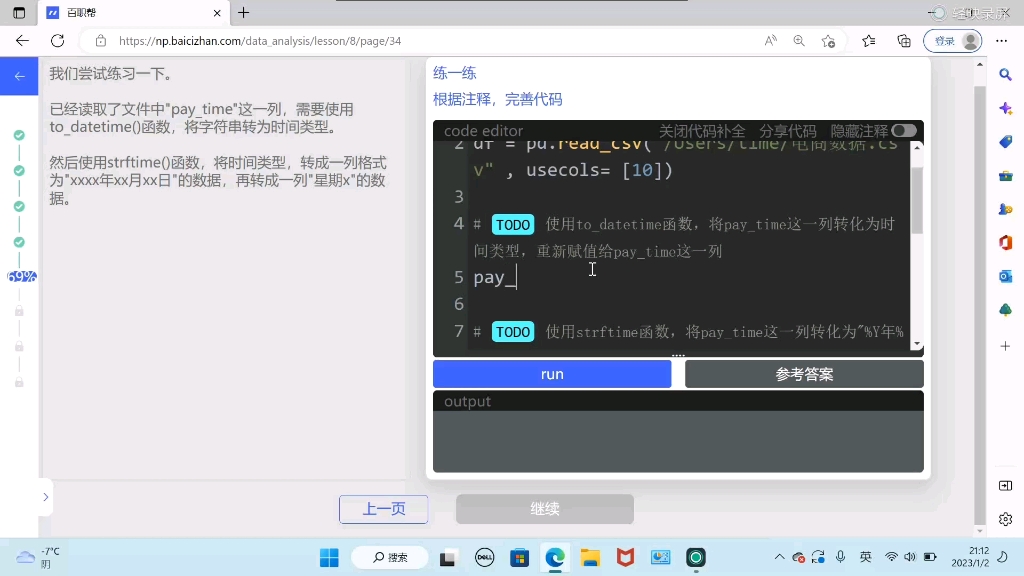Open search in the Edge sidebar
Screen dimensions: 1024x576
point(1005,75)
